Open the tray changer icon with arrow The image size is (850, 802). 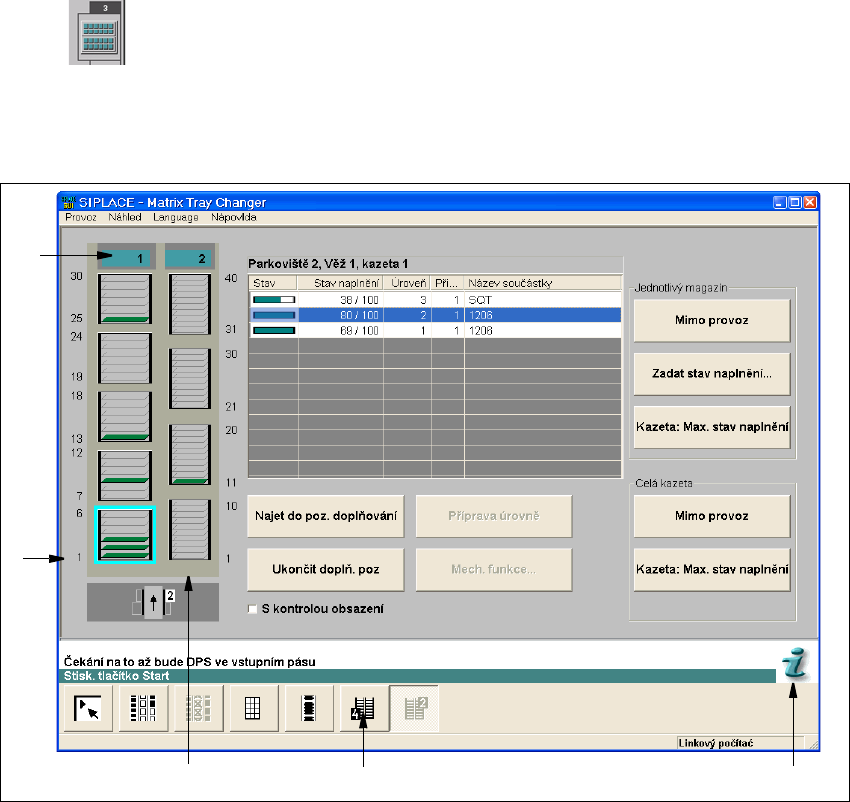pyautogui.click(x=364, y=709)
